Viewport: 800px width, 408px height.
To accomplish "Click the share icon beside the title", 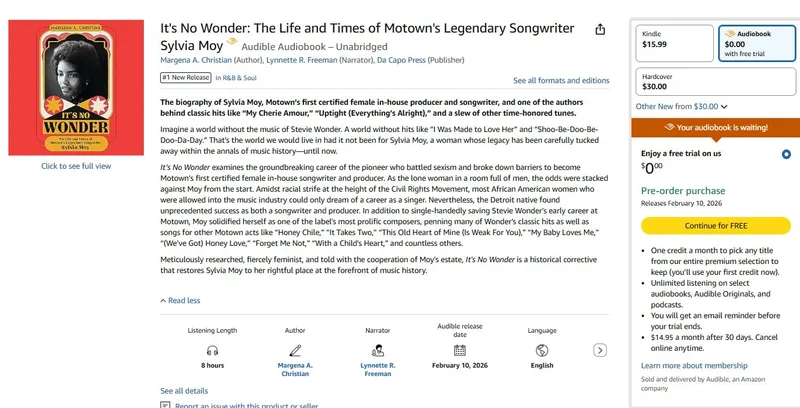I will [x=600, y=30].
